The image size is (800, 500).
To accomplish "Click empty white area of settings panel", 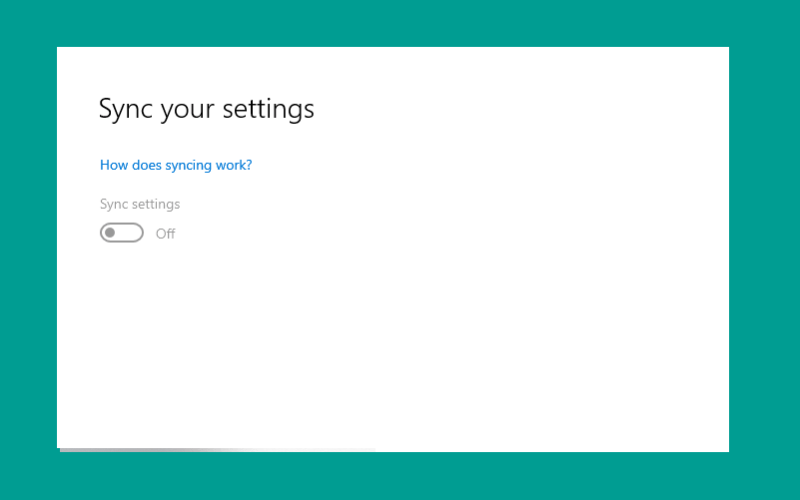I will (459, 306).
